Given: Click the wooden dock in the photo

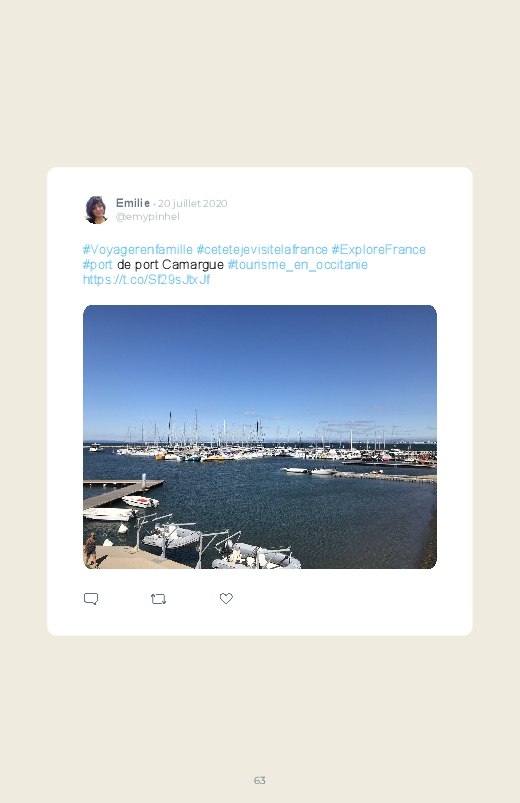Looking at the screenshot, I should click(x=121, y=492).
